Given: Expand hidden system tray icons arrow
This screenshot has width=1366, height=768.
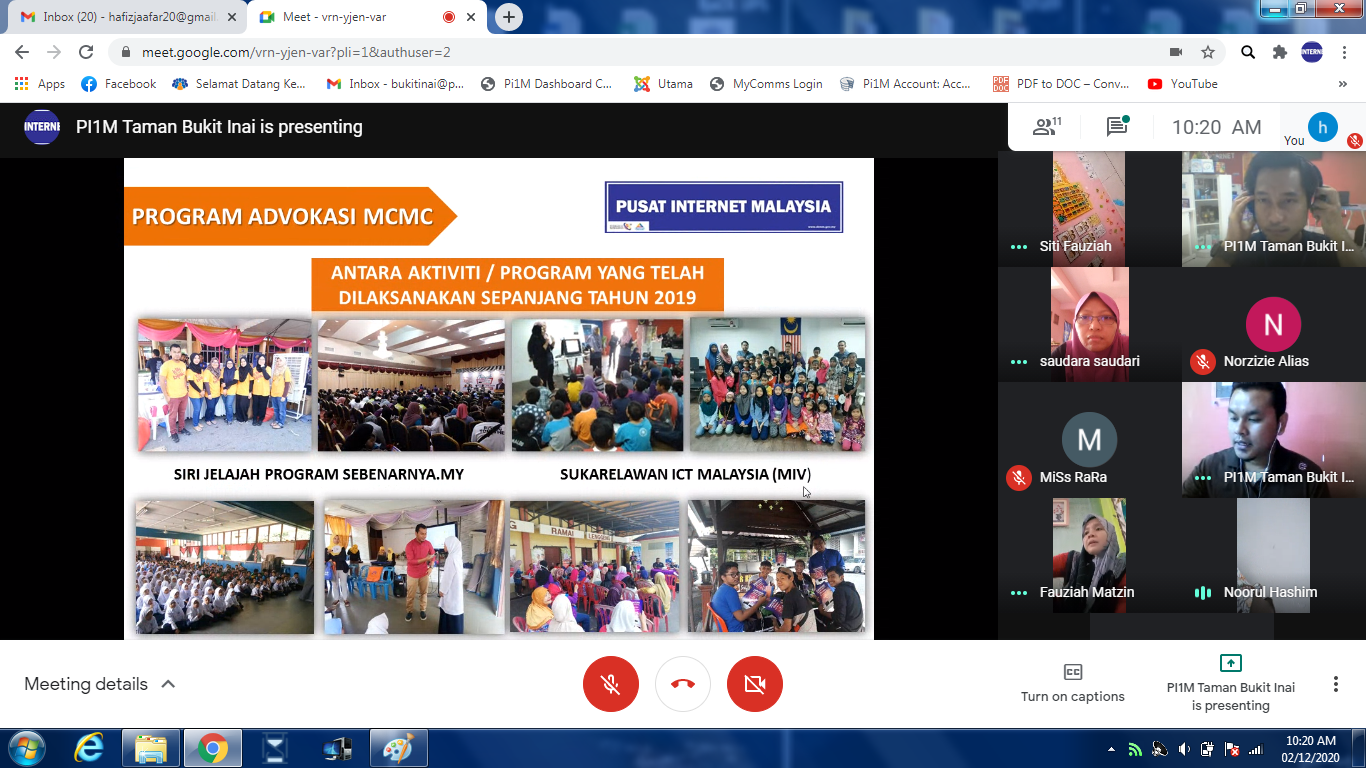Looking at the screenshot, I should pos(1112,748).
